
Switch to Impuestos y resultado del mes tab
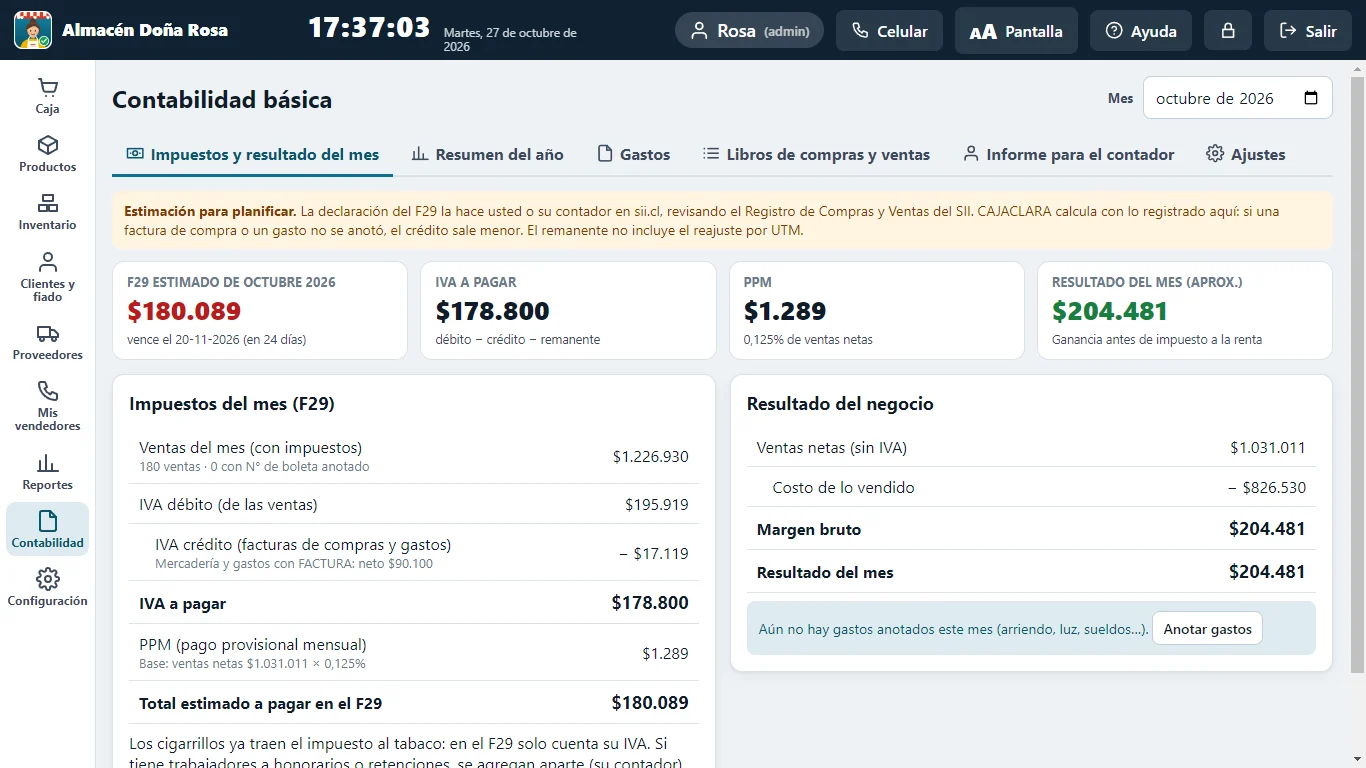click(252, 154)
